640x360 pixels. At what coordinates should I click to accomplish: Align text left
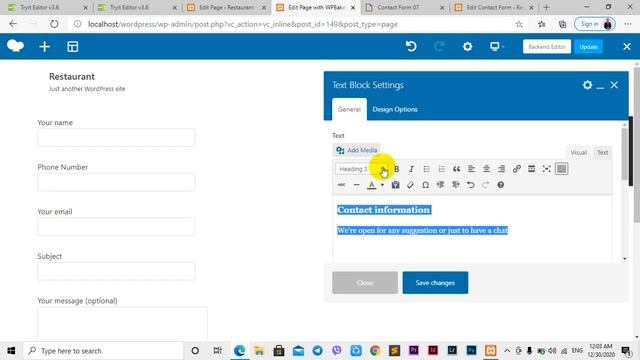pos(471,169)
